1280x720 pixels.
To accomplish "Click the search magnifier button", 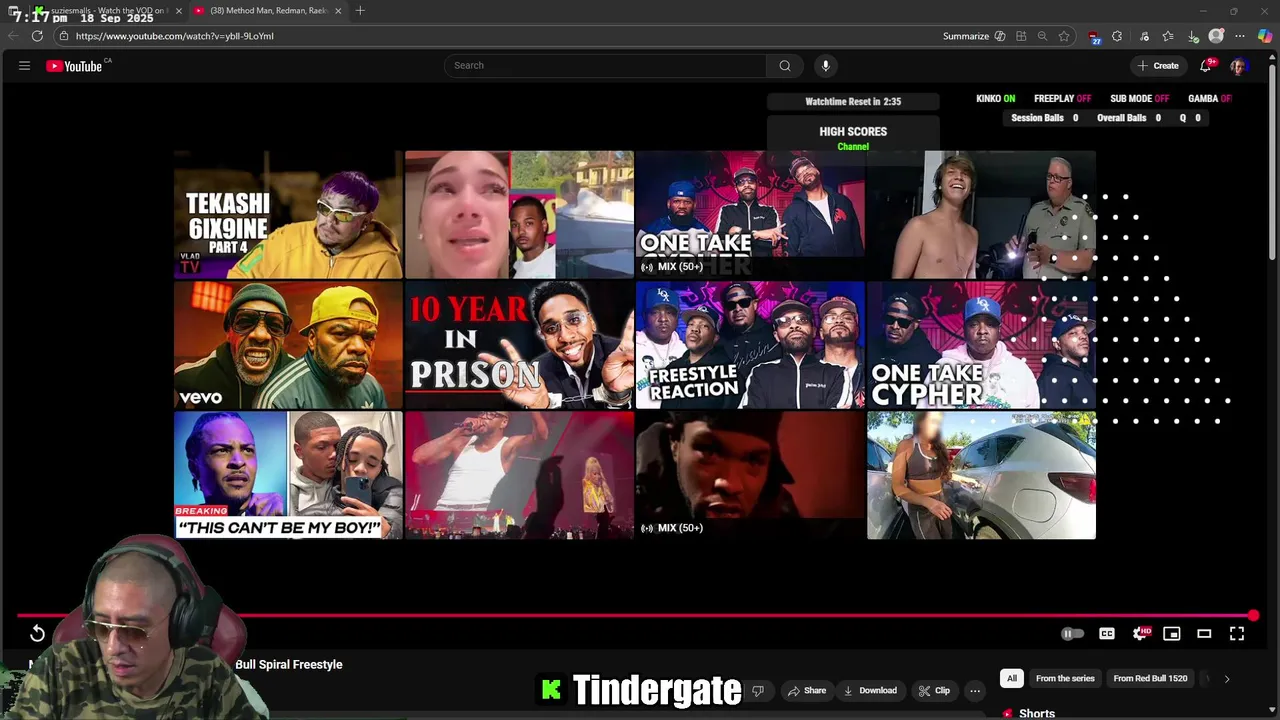I will coord(785,66).
